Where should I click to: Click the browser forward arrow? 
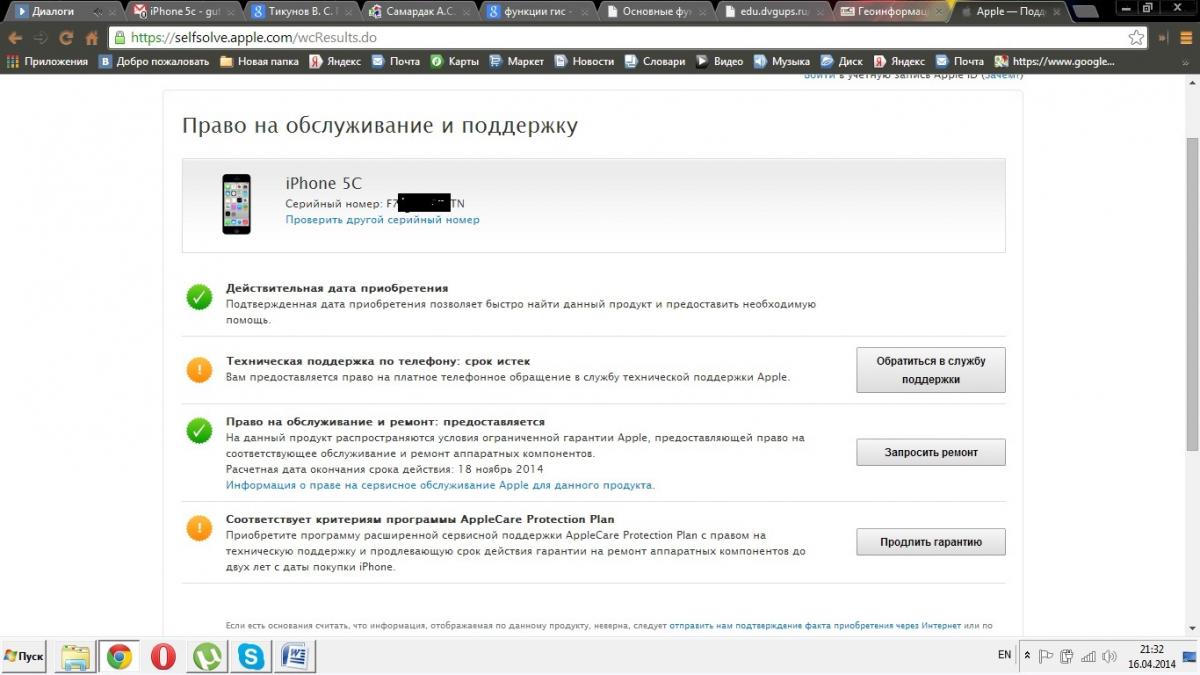pyautogui.click(x=40, y=38)
